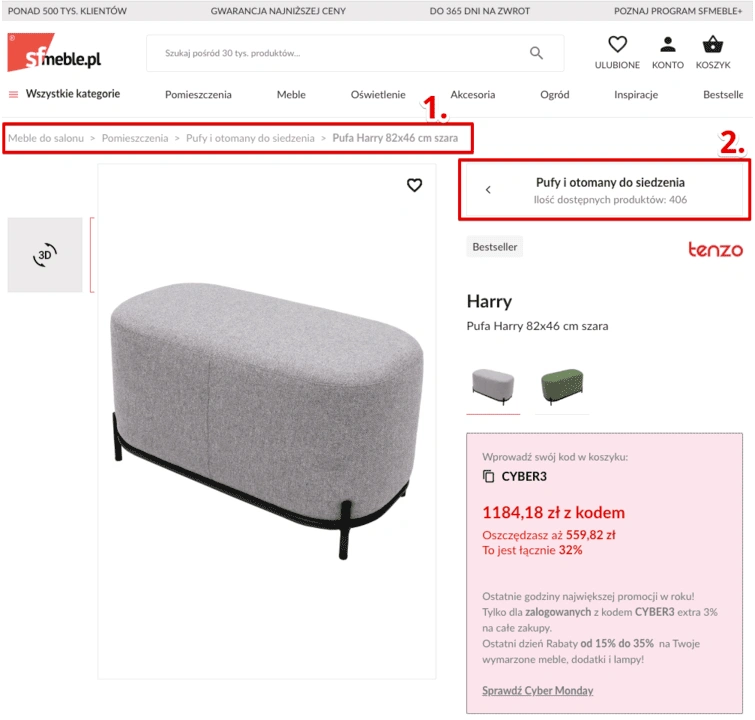Click the search magnifier icon
Screen dimensions: 755x720
pyautogui.click(x=536, y=53)
